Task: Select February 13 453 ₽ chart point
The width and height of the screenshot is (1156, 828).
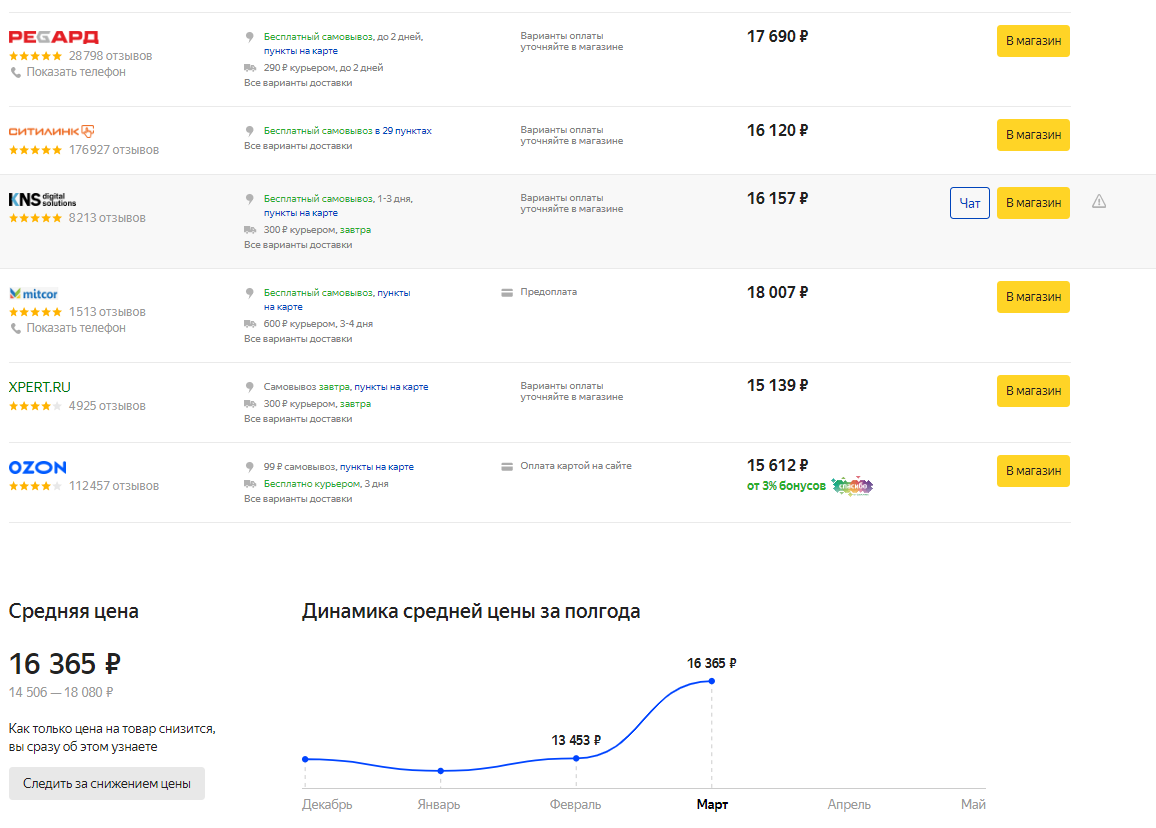Action: click(576, 757)
